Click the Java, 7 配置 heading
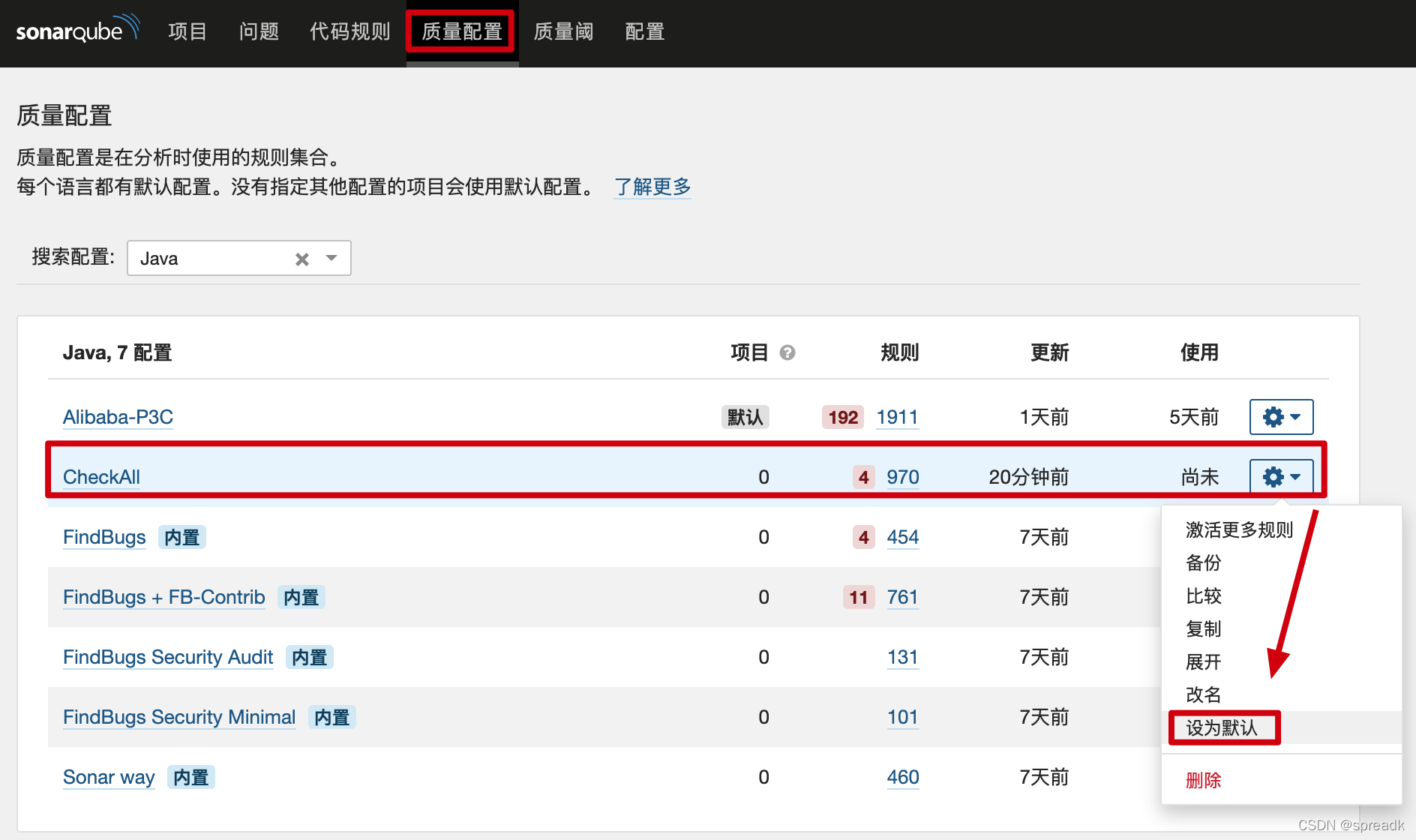 [118, 352]
